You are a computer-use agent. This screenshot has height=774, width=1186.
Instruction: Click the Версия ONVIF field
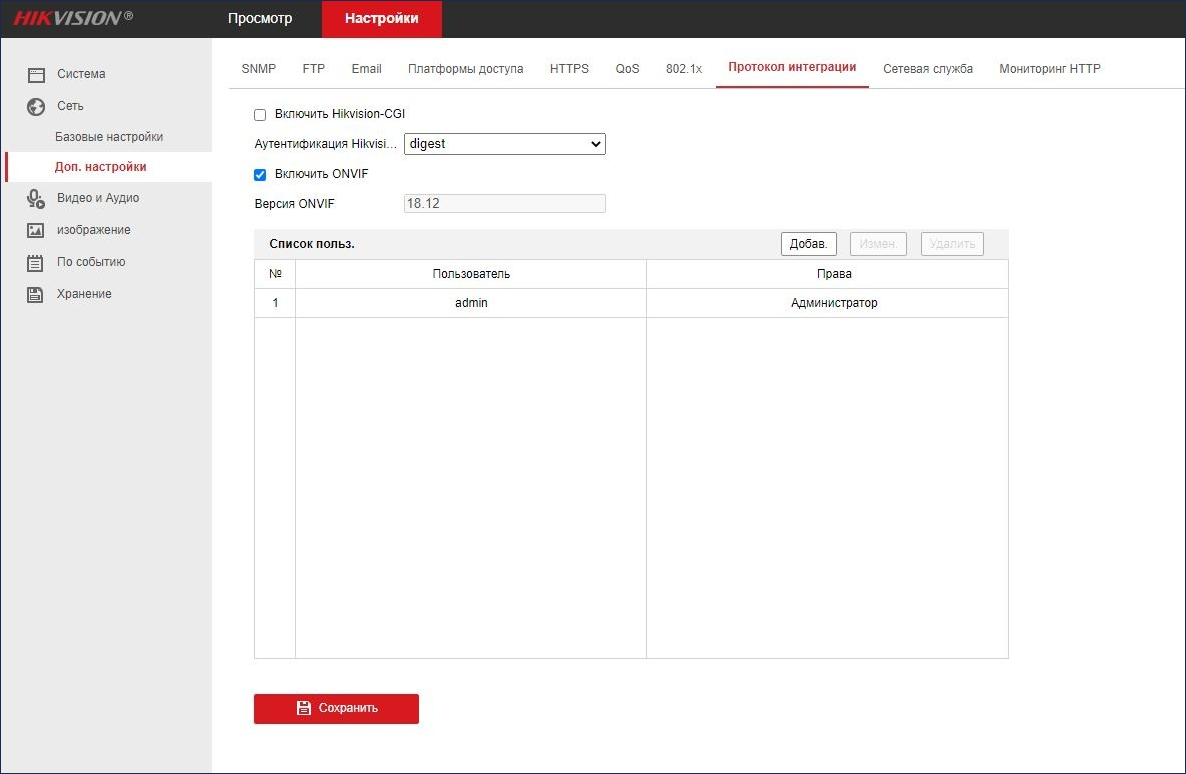(505, 204)
